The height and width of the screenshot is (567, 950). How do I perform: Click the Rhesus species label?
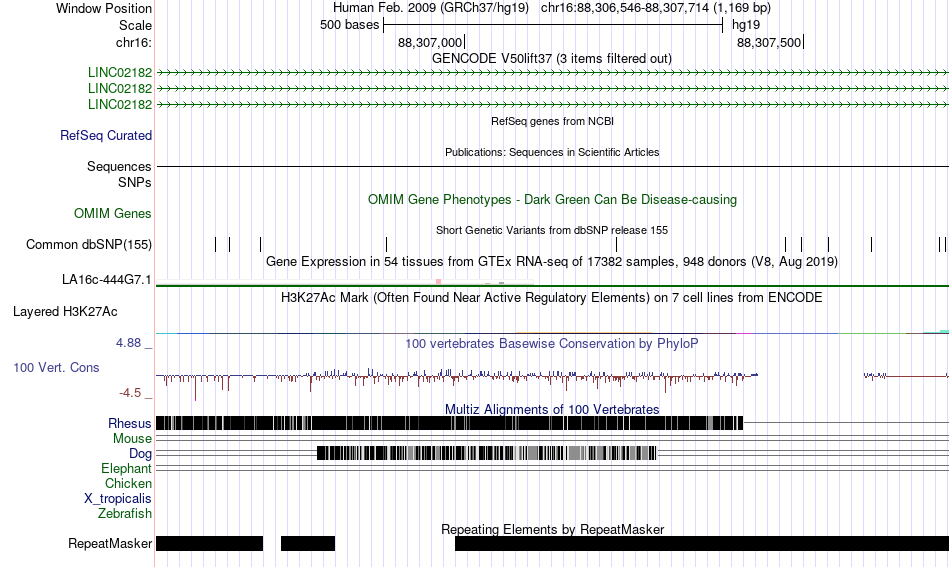[130, 423]
